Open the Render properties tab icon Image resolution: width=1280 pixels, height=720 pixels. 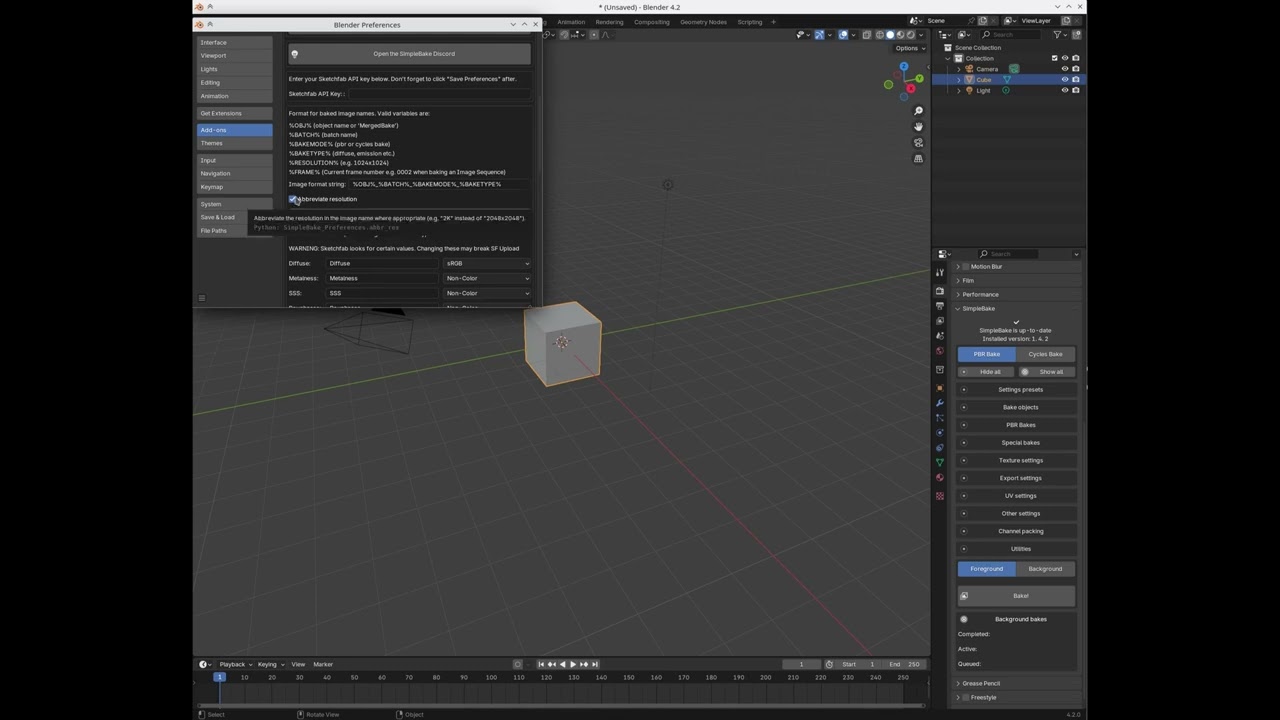tap(939, 291)
